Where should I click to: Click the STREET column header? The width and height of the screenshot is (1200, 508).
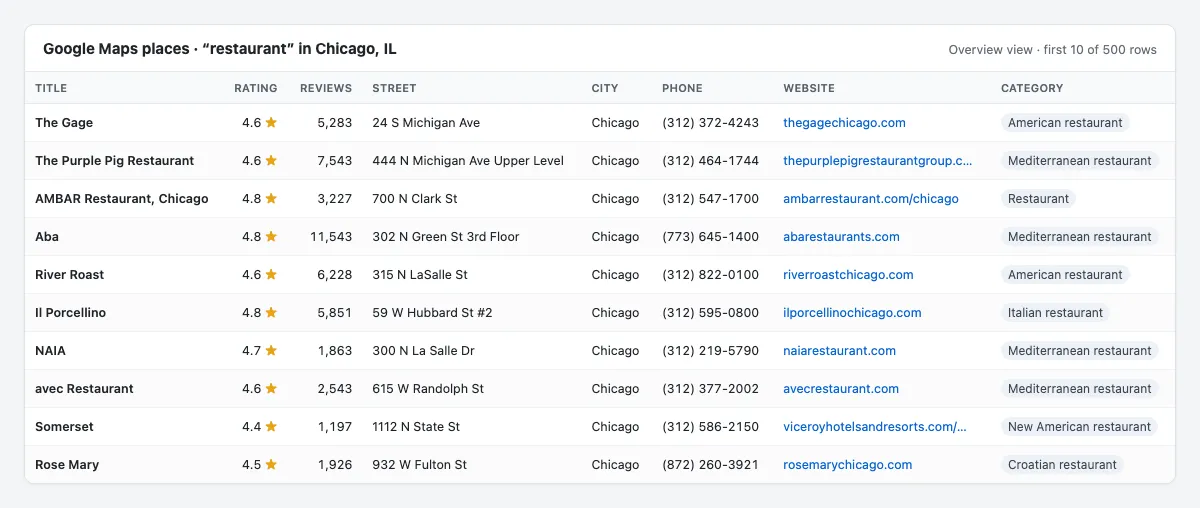click(394, 88)
